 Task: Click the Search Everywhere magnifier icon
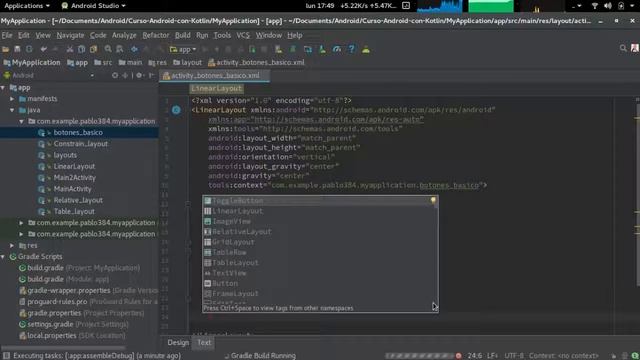pyautogui.click(x=623, y=48)
